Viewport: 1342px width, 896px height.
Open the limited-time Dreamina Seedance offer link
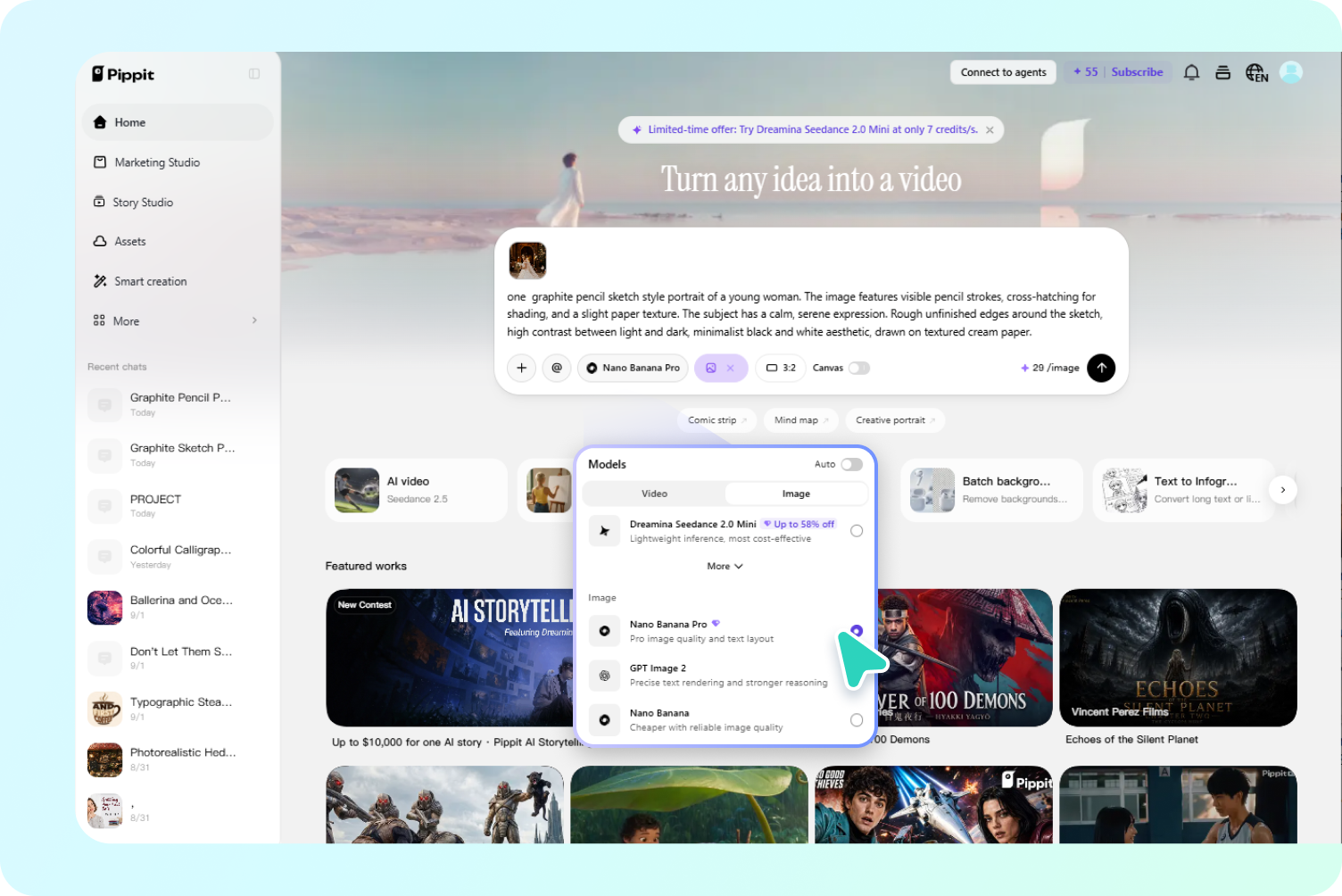tap(812, 129)
